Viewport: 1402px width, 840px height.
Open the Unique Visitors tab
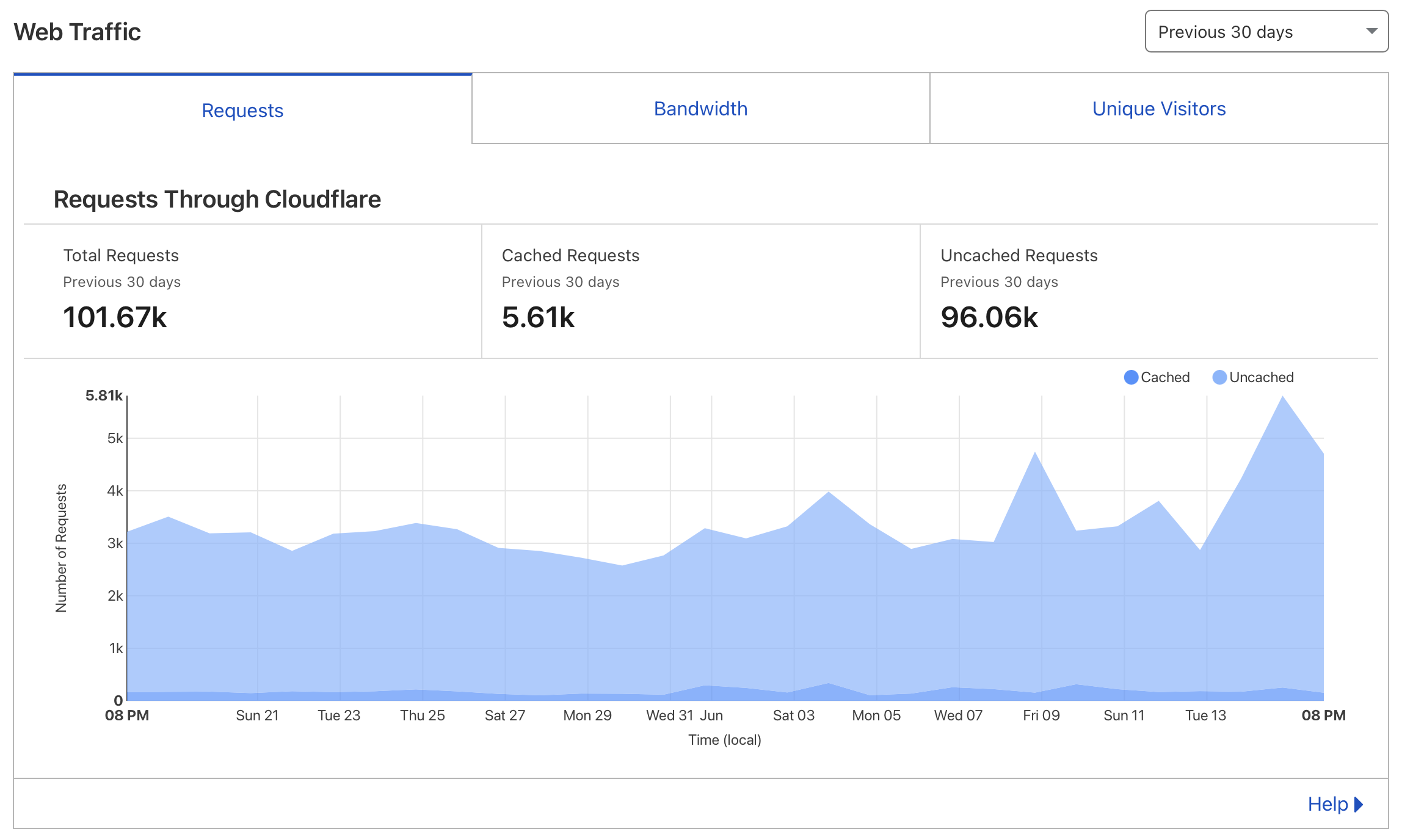(1158, 109)
